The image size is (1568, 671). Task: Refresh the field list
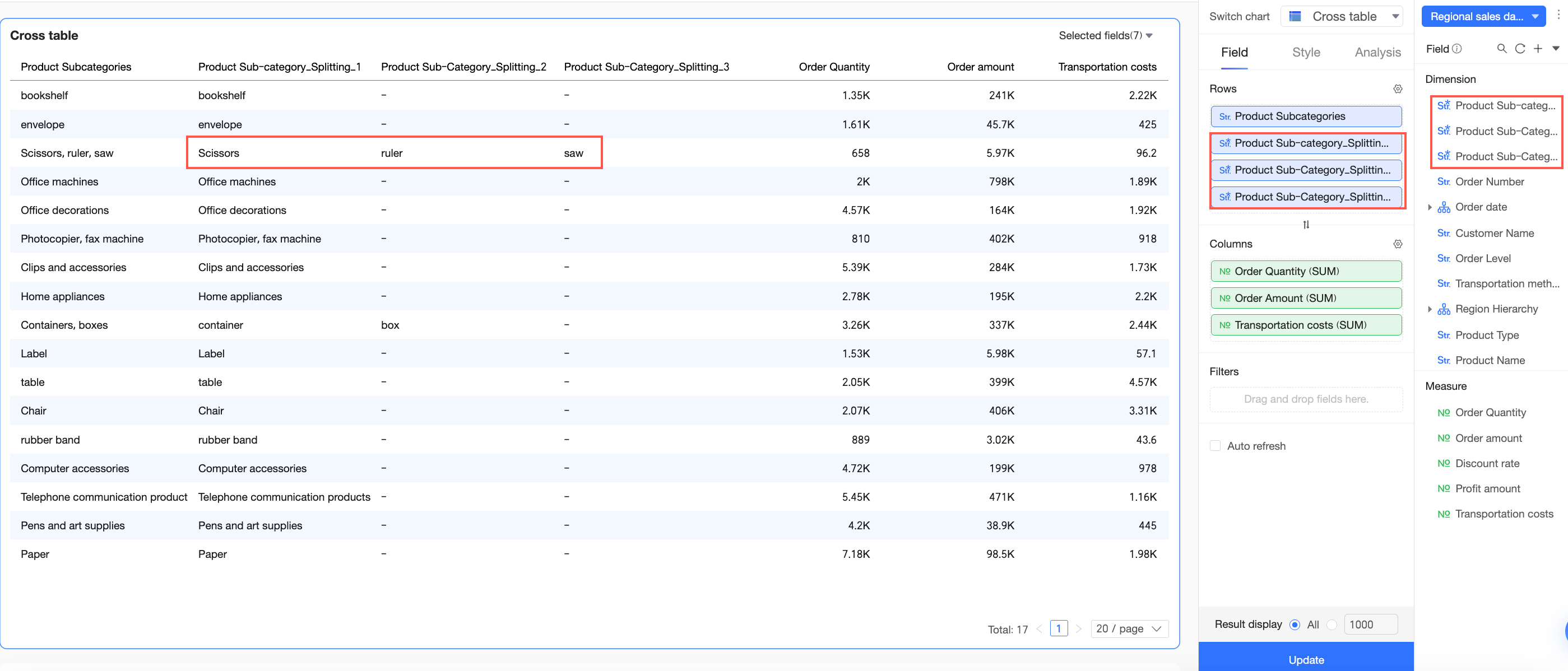(1520, 49)
